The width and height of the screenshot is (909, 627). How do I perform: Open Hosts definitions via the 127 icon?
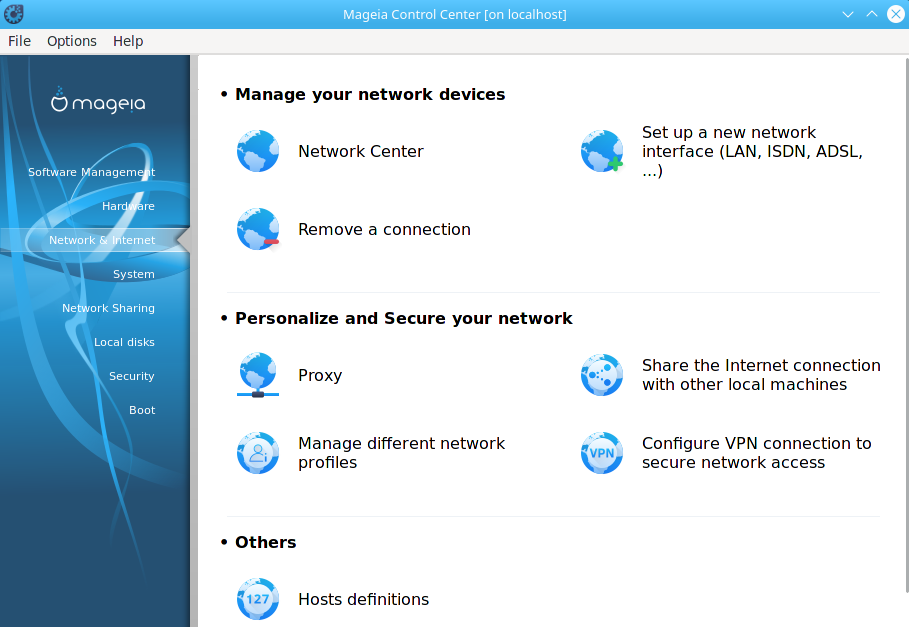[x=257, y=598]
